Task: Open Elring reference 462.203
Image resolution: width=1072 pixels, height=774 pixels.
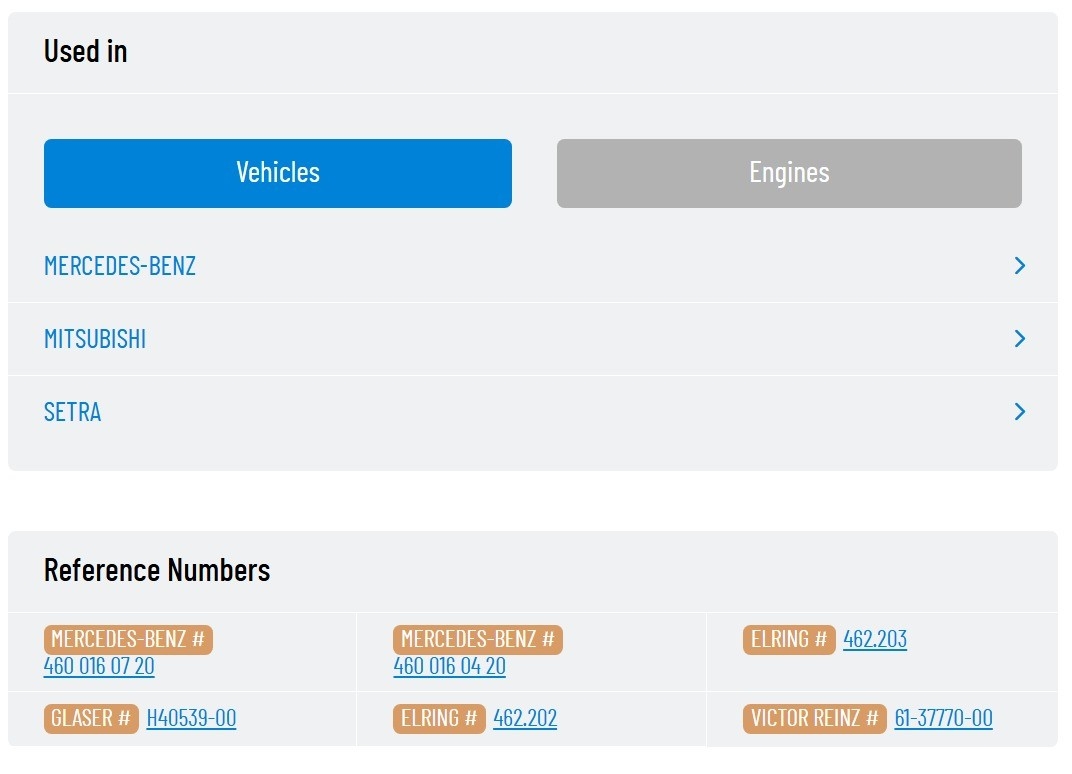Action: point(874,639)
